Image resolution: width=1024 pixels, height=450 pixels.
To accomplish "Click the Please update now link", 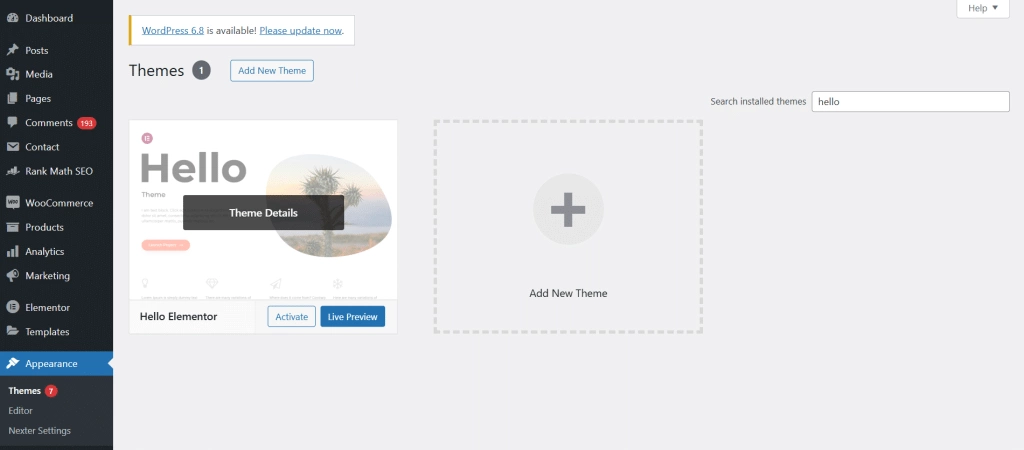I will 300,30.
